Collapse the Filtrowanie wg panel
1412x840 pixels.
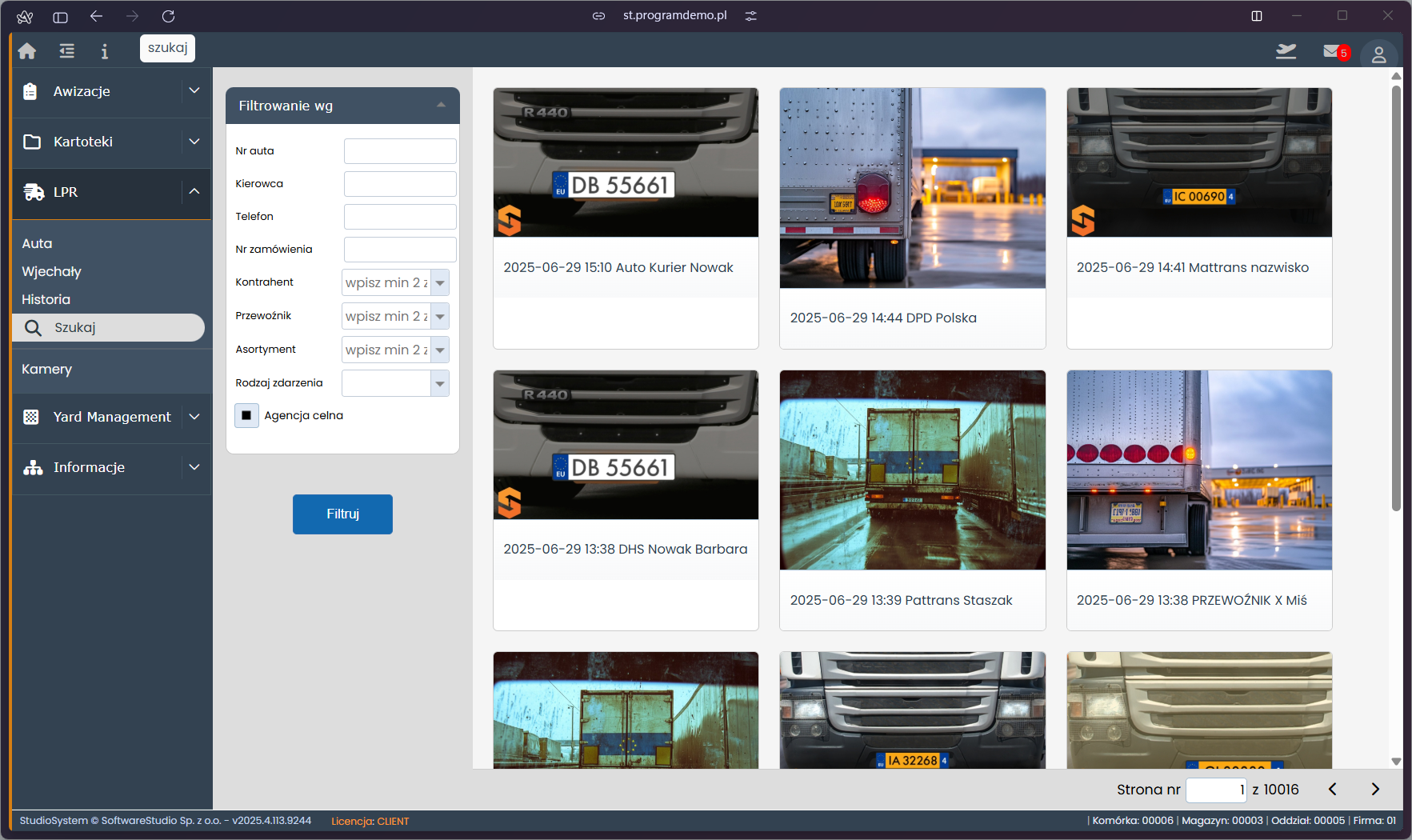pyautogui.click(x=441, y=106)
